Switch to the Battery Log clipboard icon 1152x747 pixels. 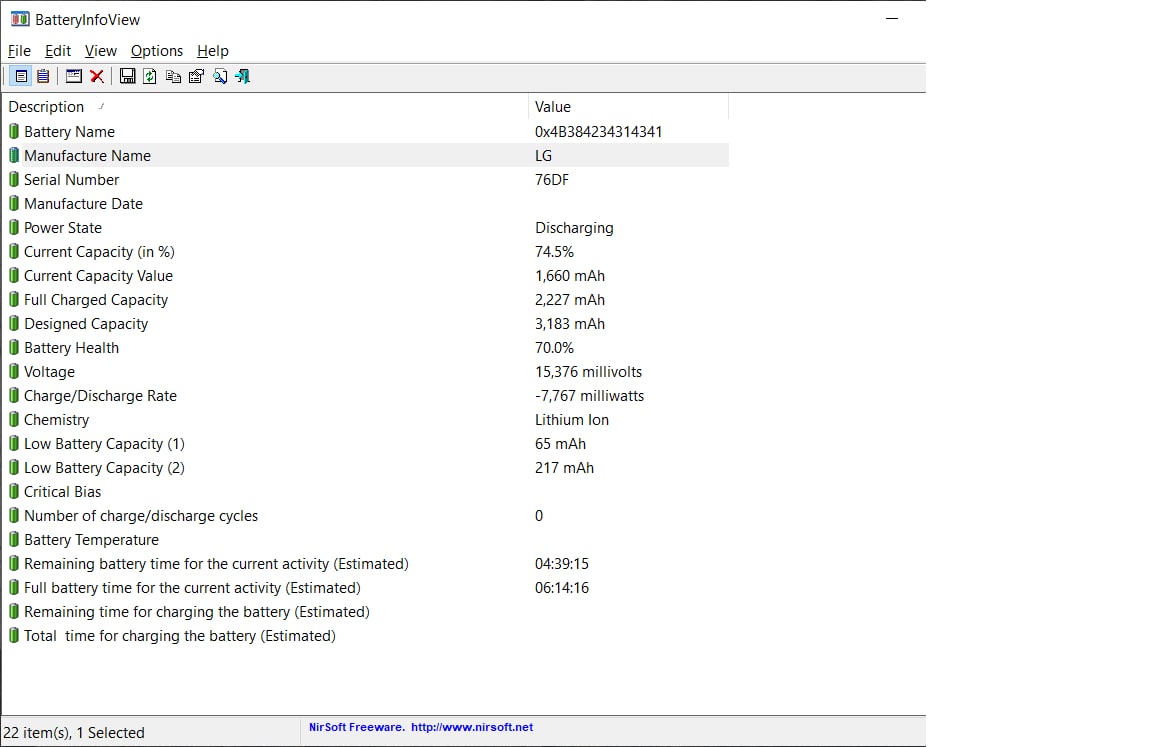(x=43, y=76)
